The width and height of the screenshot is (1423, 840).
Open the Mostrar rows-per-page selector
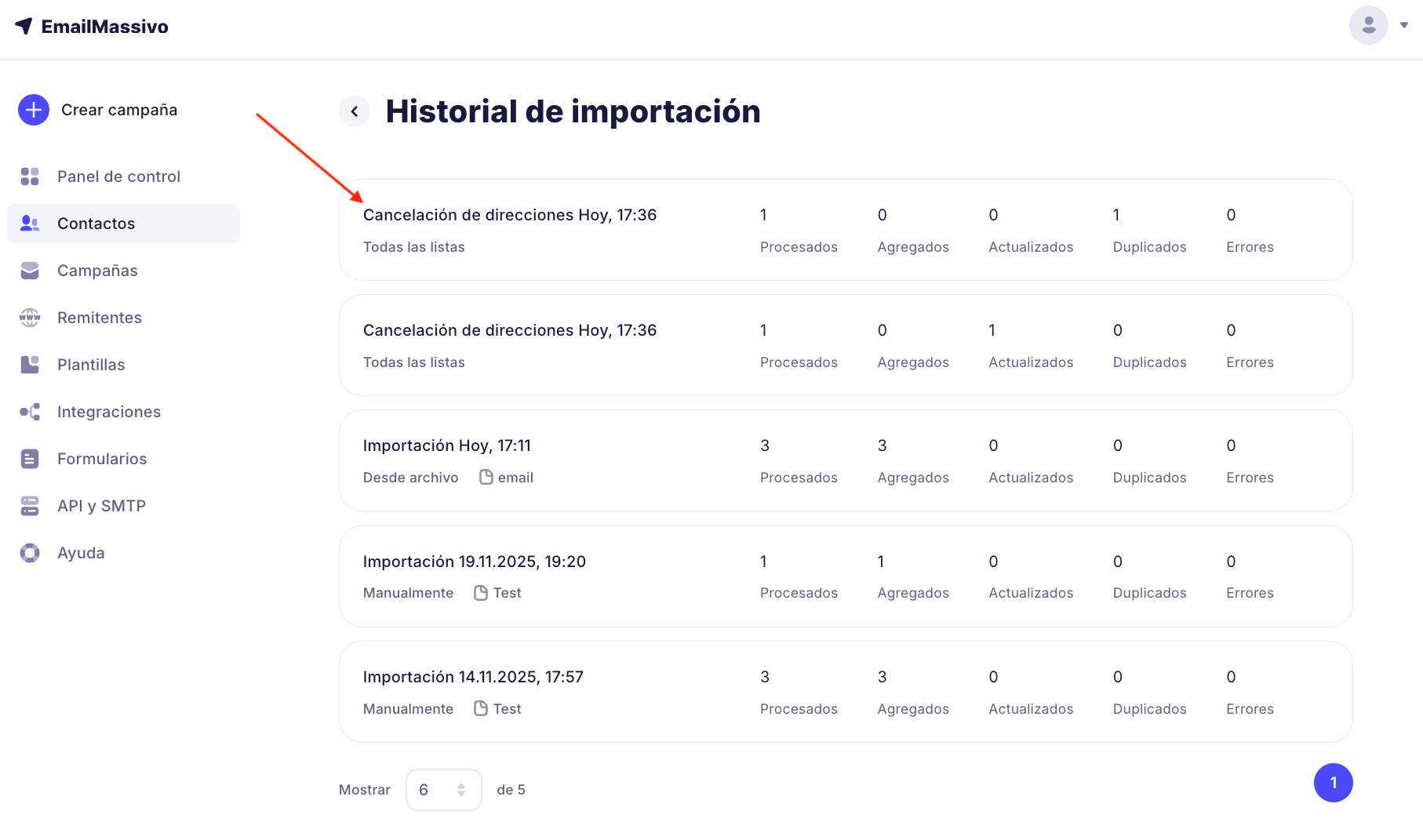(x=443, y=790)
